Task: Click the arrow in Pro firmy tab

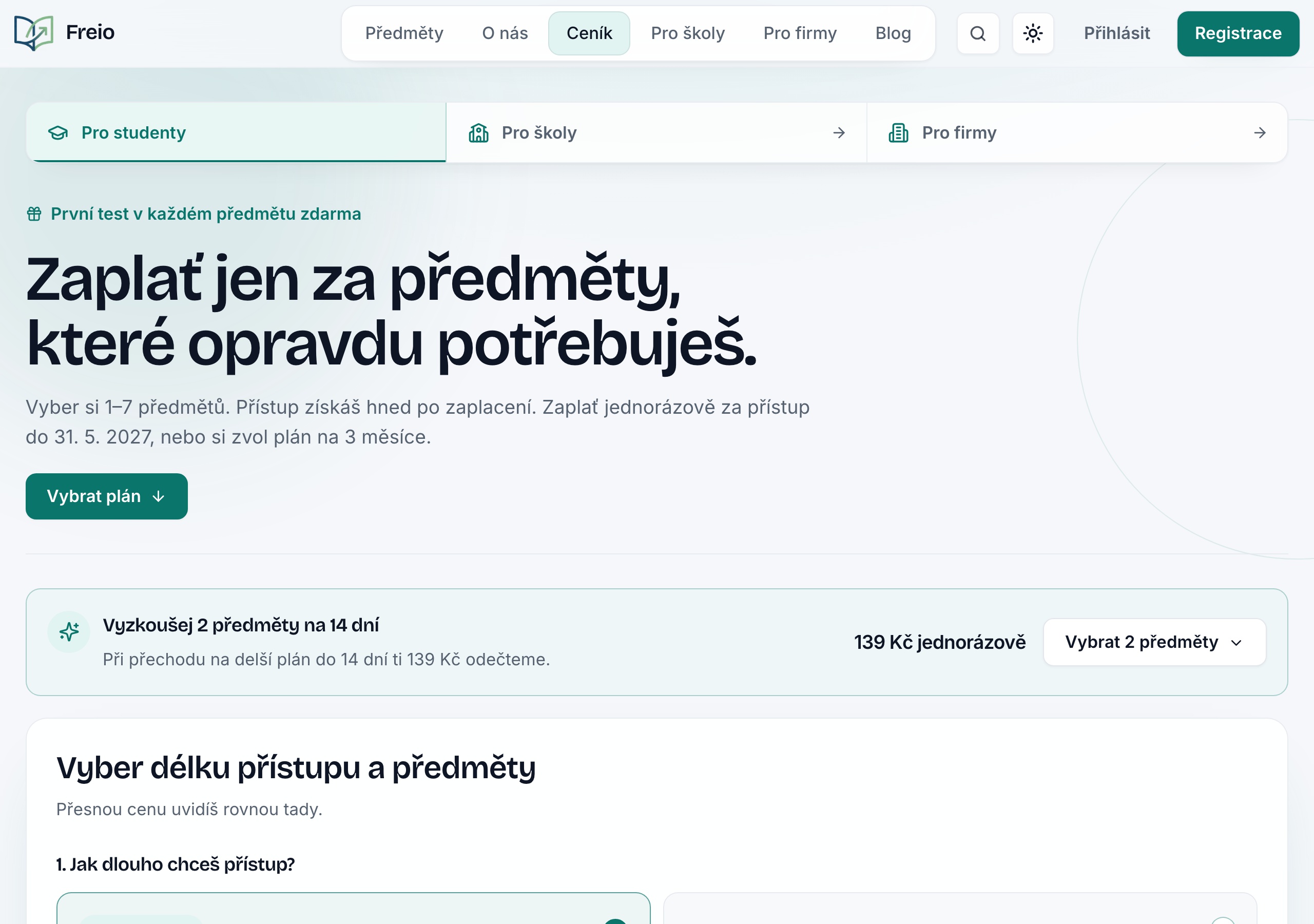Action: (x=1260, y=133)
